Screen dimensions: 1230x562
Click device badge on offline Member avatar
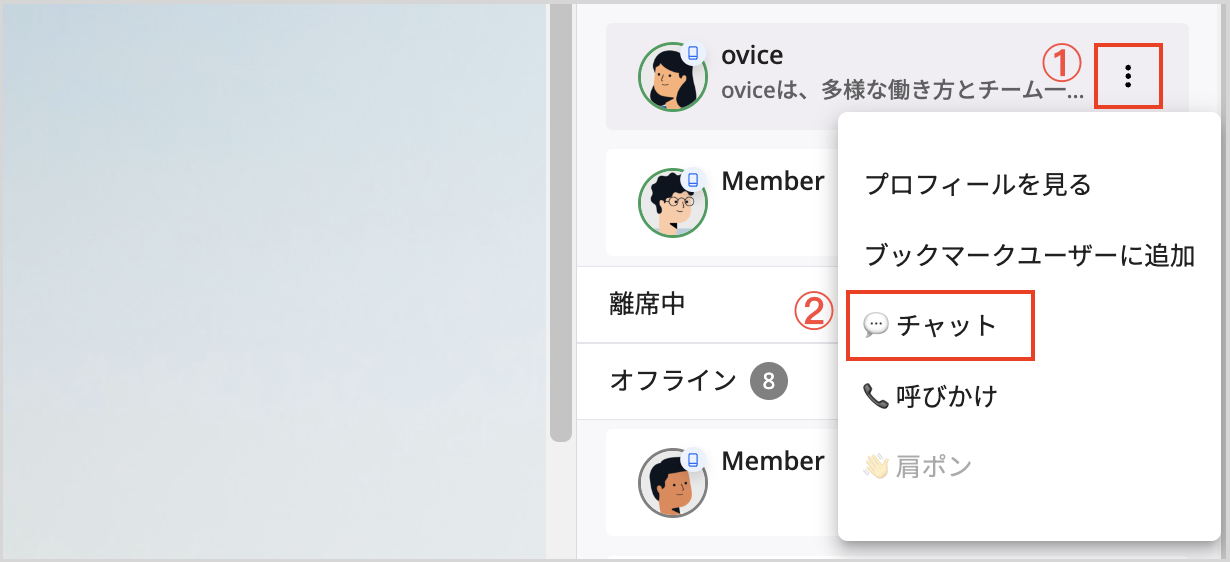coord(693,459)
